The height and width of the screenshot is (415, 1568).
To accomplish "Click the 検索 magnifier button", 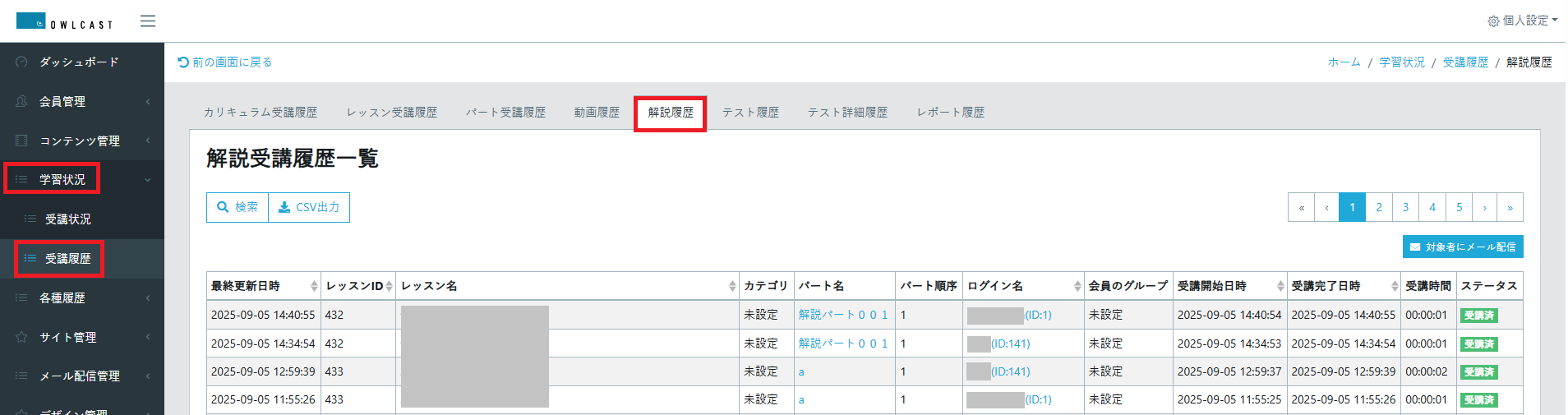I will (238, 208).
